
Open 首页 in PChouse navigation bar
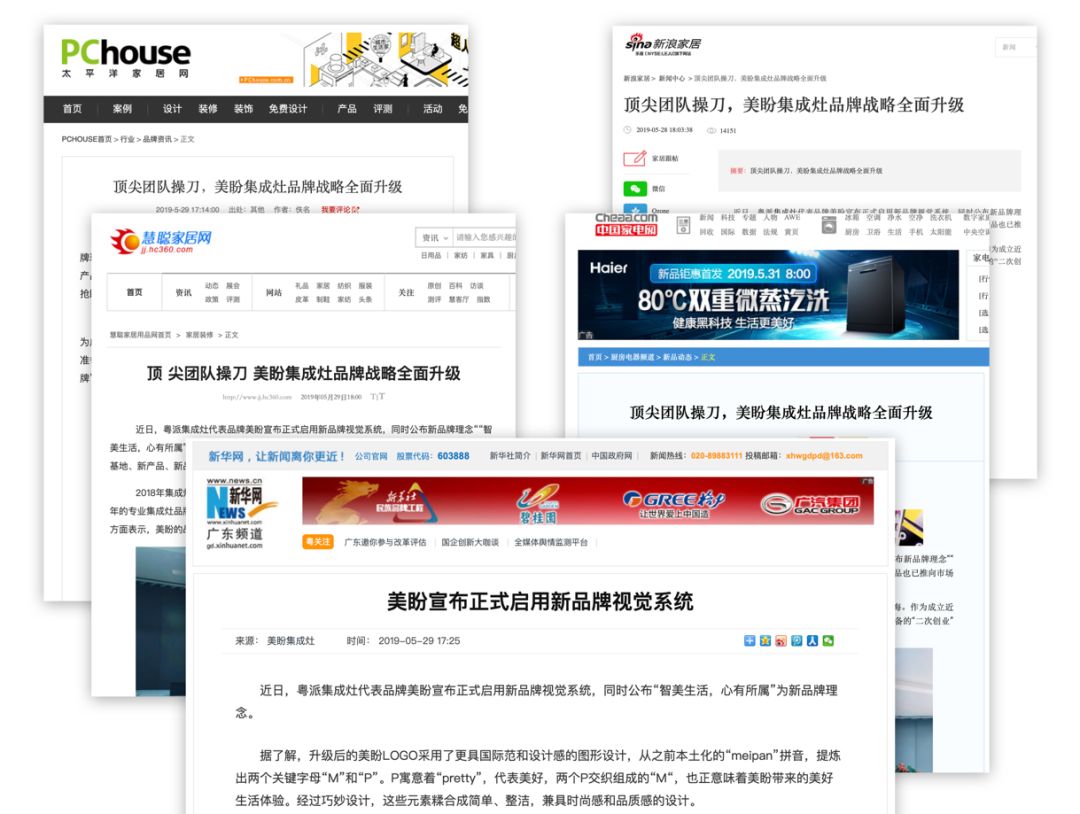coord(72,109)
